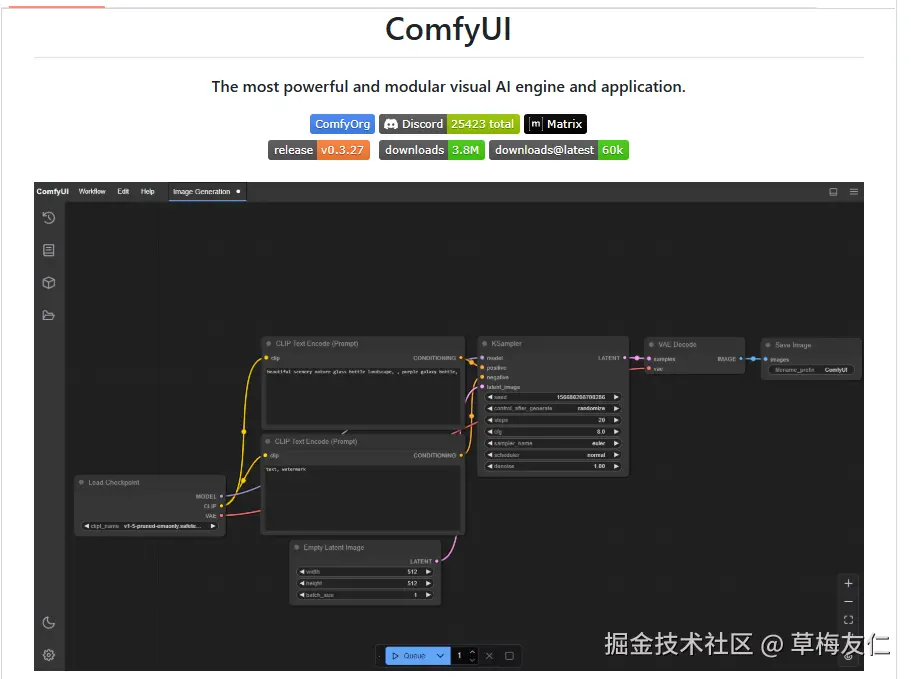This screenshot has width=911, height=679.
Task: Click the denoise 1.00 slider field
Action: coord(553,466)
